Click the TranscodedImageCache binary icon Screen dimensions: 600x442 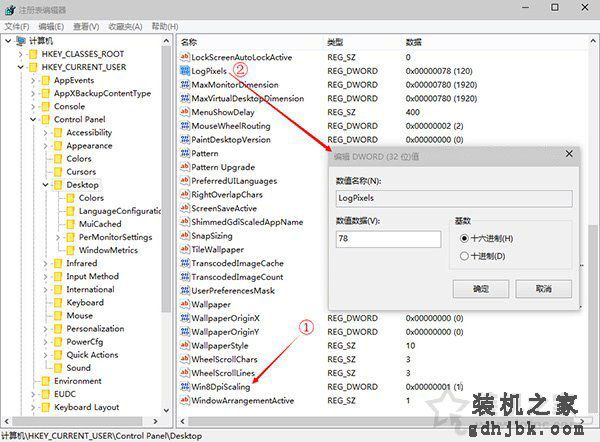coord(185,263)
